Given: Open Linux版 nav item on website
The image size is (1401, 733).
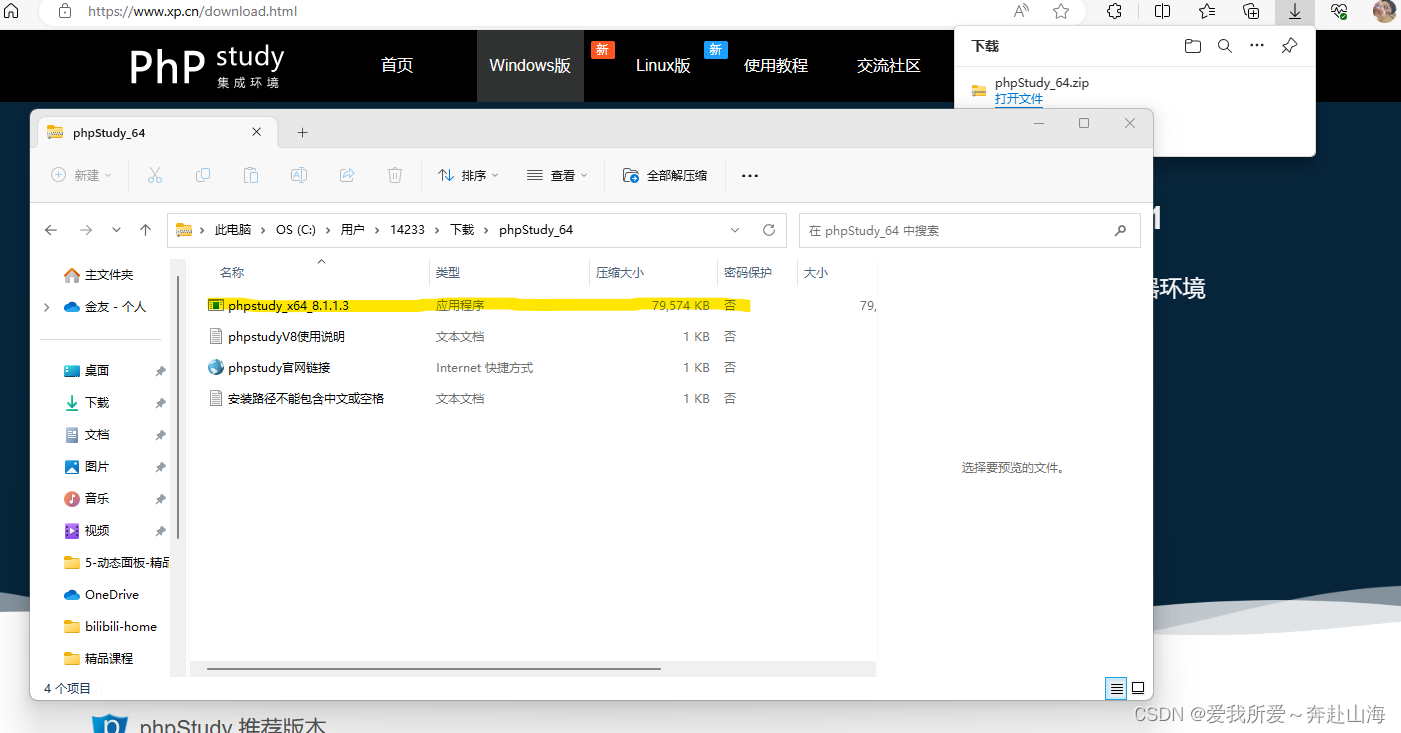Looking at the screenshot, I should point(663,65).
